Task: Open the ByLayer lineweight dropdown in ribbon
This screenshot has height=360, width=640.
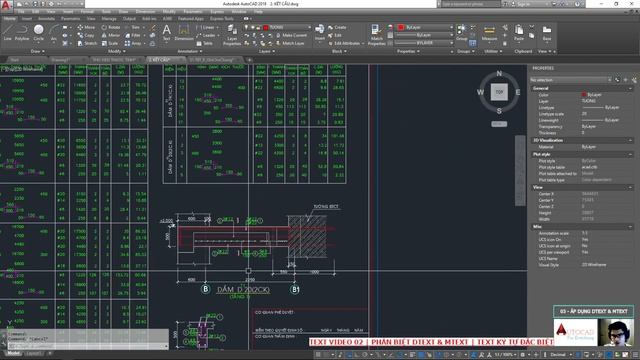Action: [425, 35]
